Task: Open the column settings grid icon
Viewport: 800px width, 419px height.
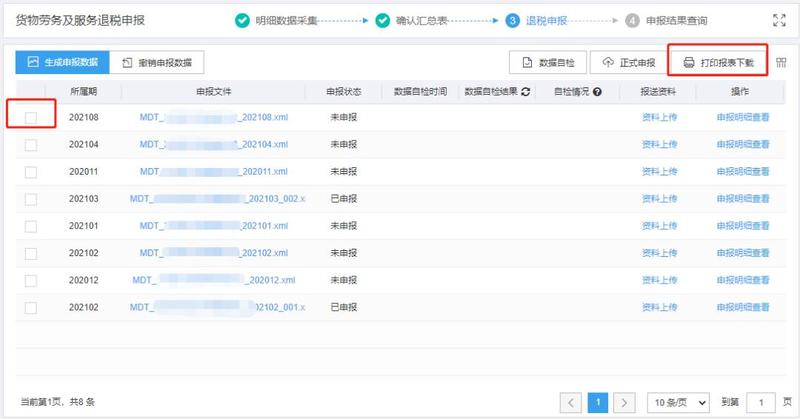Action: coord(782,63)
